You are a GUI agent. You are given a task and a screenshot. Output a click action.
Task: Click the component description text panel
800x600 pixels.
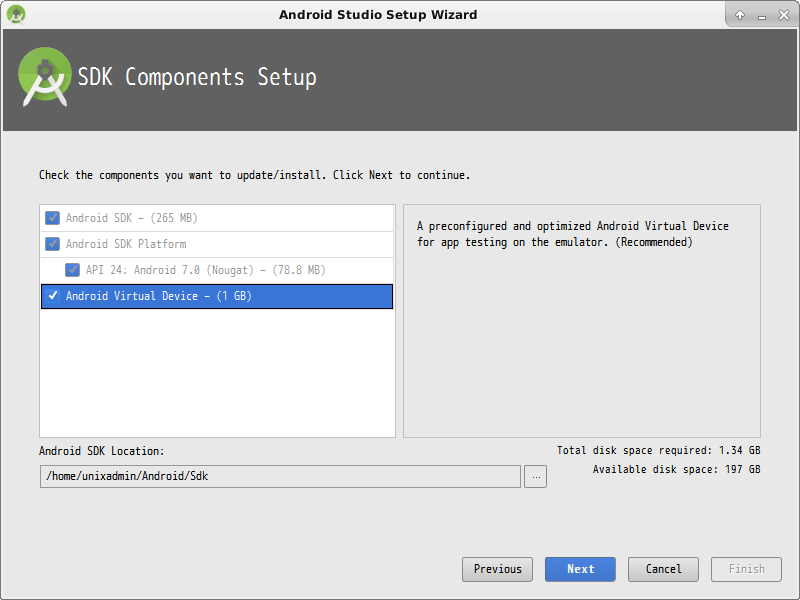click(581, 320)
